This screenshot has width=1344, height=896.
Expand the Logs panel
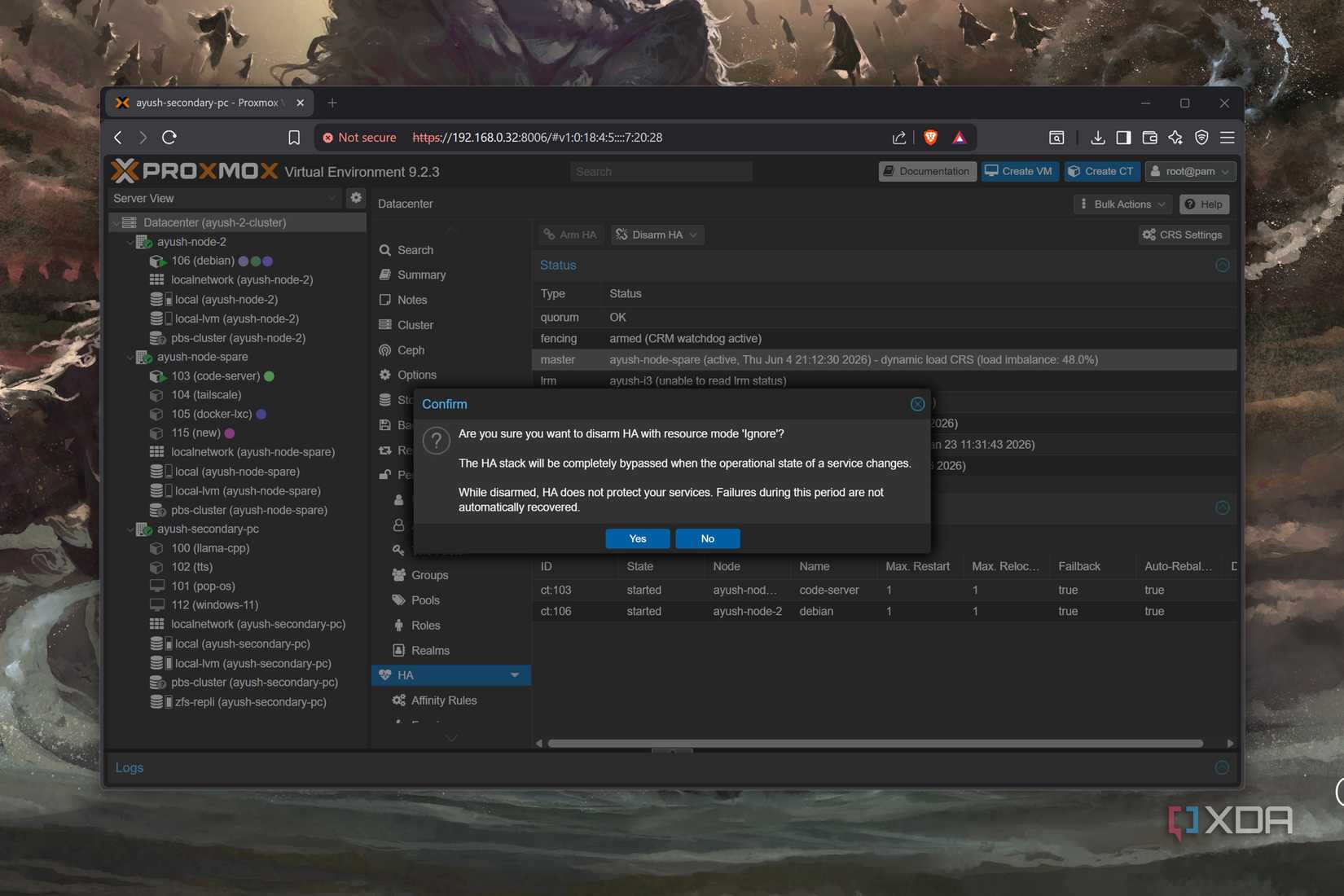1222,767
